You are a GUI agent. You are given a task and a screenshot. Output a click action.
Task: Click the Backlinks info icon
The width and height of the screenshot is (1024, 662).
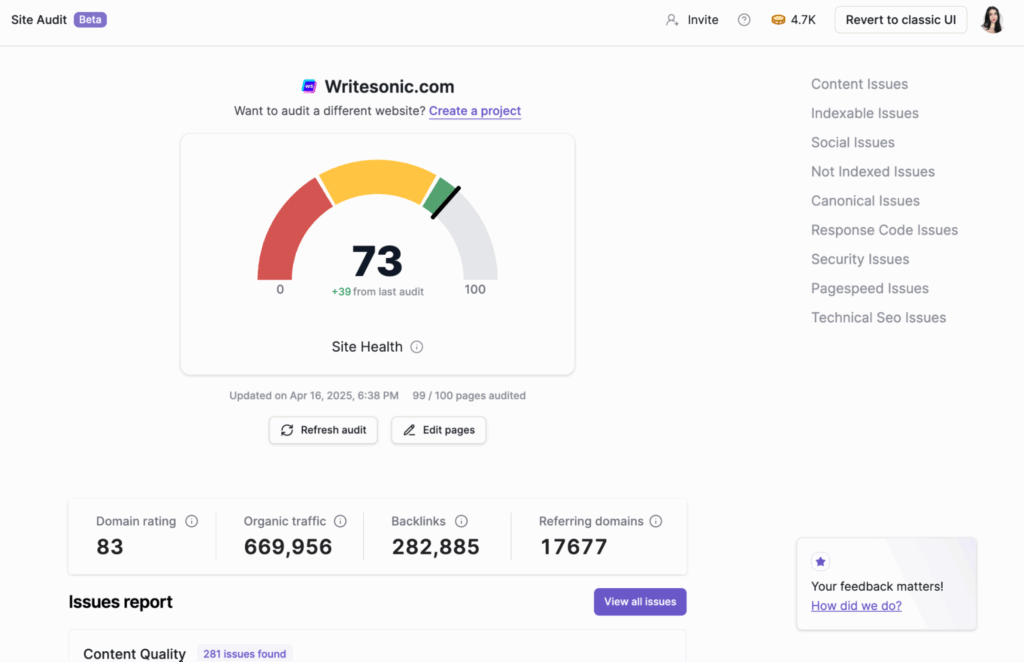pos(461,521)
